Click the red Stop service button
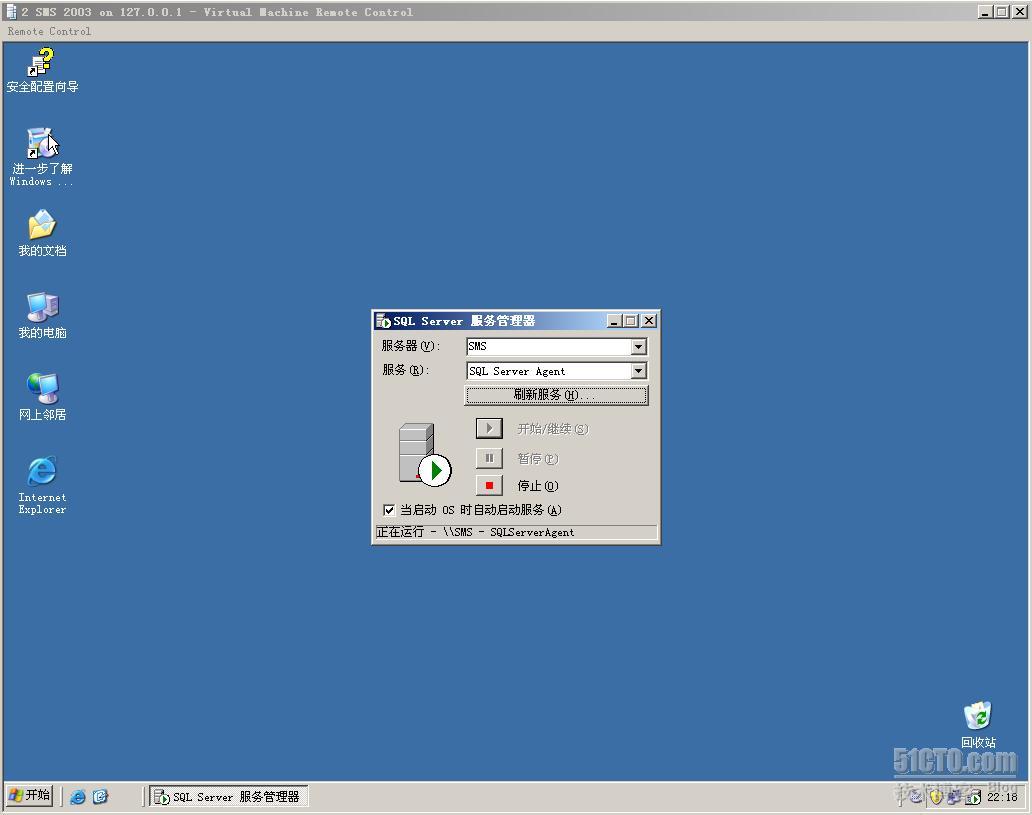 point(489,485)
